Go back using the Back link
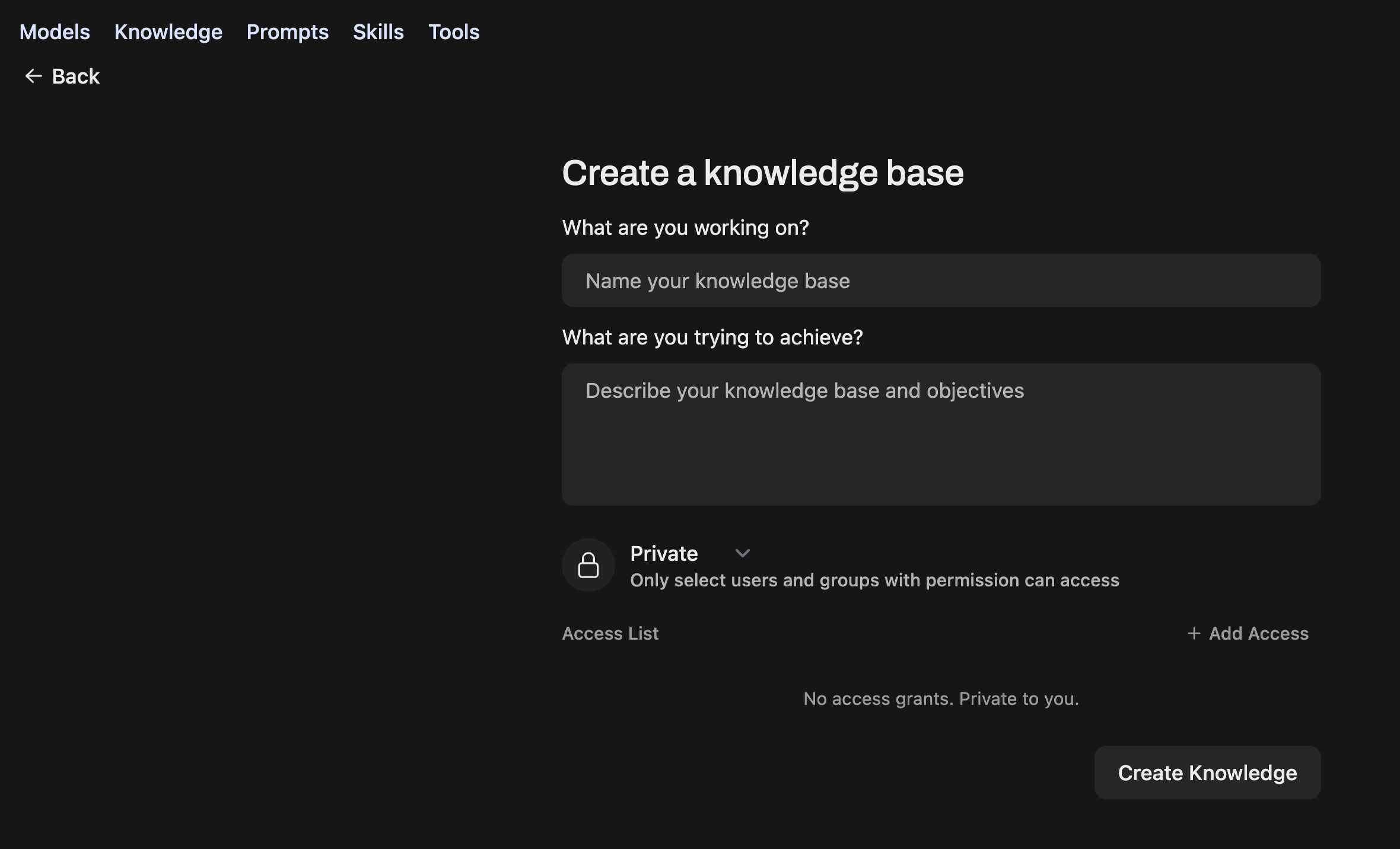 pyautogui.click(x=61, y=76)
